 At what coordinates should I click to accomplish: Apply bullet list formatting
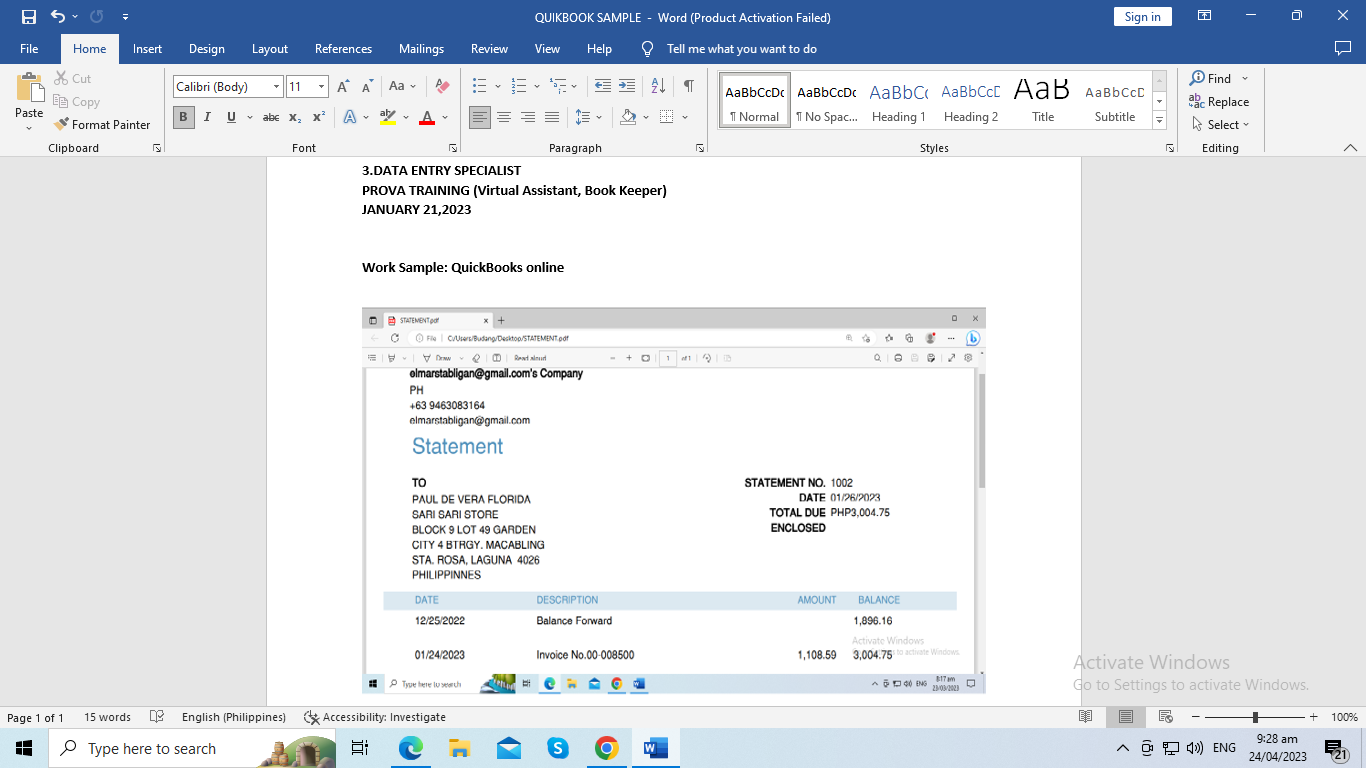[x=480, y=86]
